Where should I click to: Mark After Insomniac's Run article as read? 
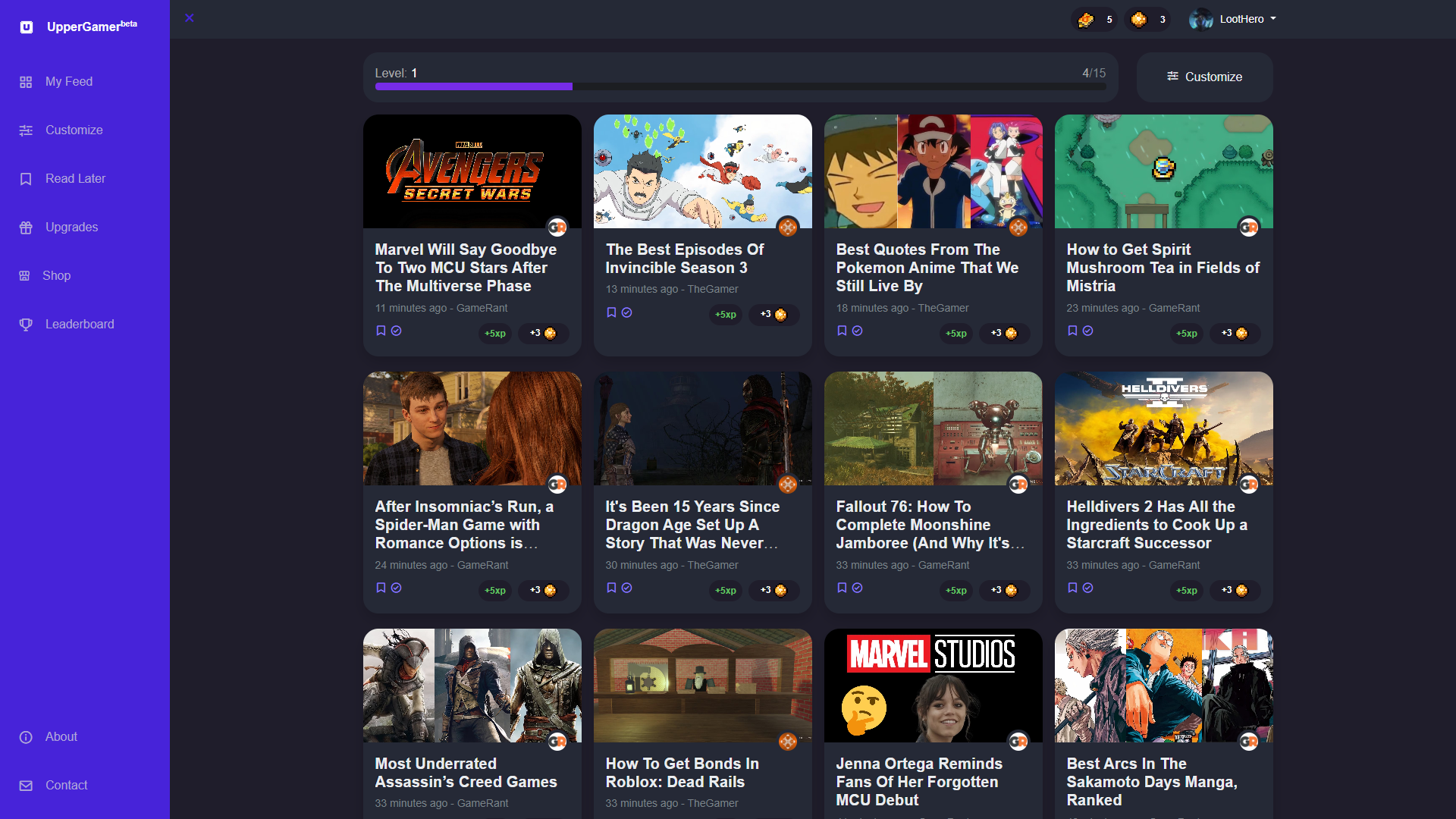tap(397, 588)
